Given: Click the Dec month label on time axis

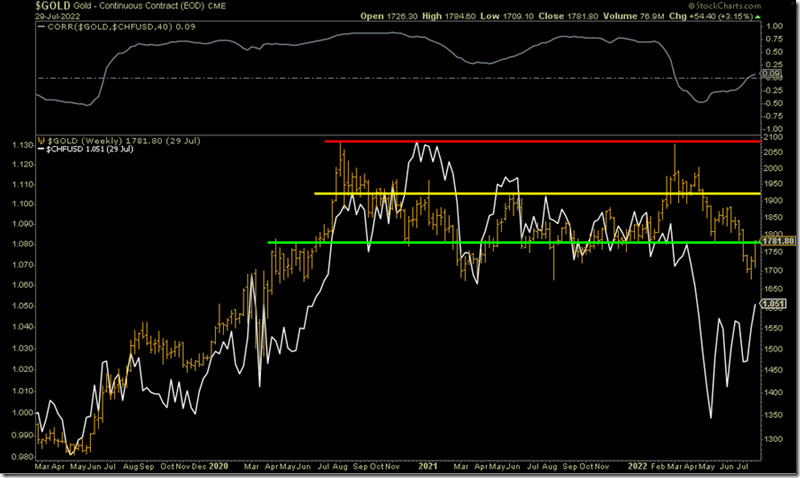Looking at the screenshot, I should pyautogui.click(x=200, y=466).
